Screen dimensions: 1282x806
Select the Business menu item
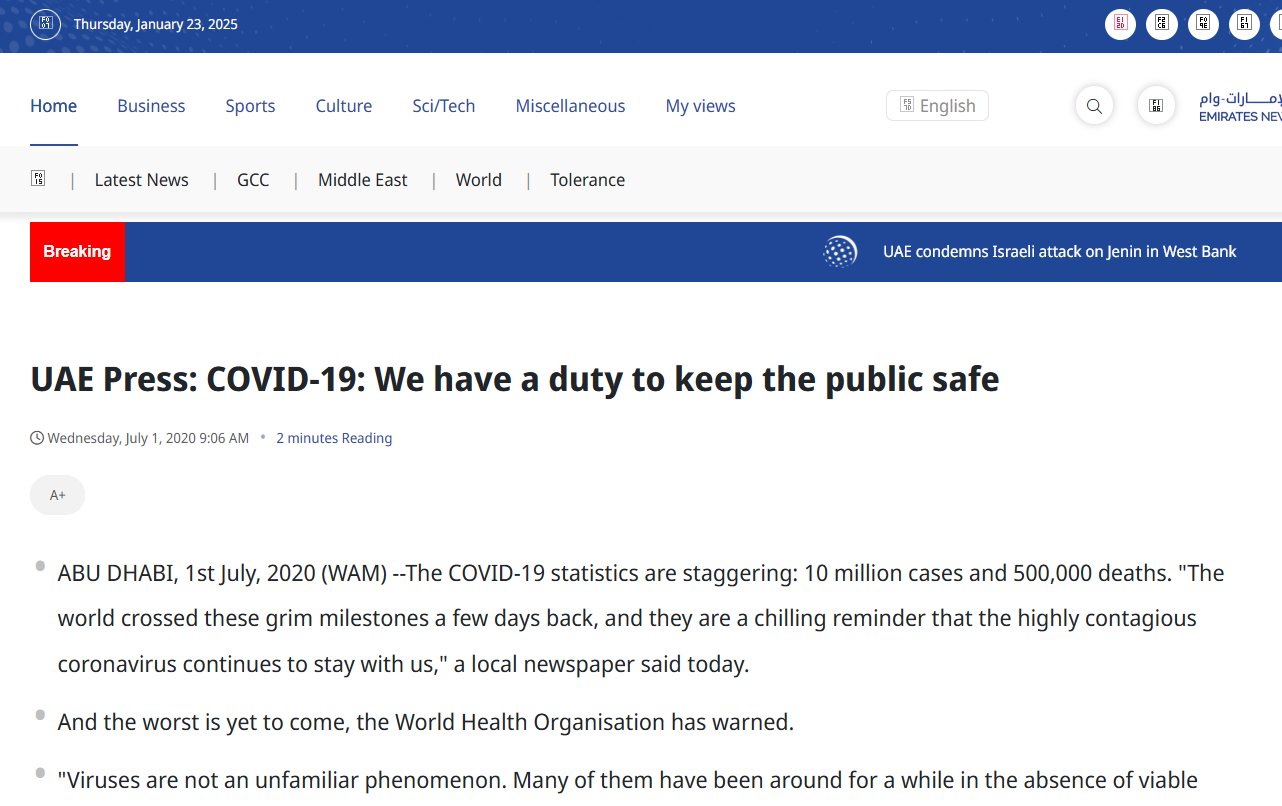click(x=151, y=106)
